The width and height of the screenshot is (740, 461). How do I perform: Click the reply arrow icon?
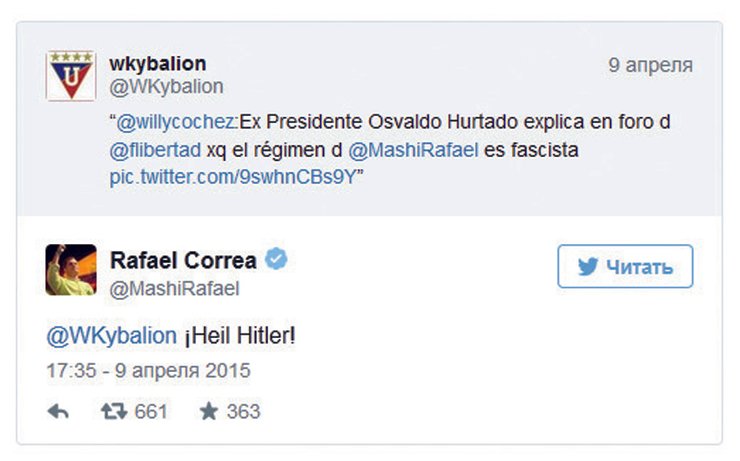[x=58, y=412]
